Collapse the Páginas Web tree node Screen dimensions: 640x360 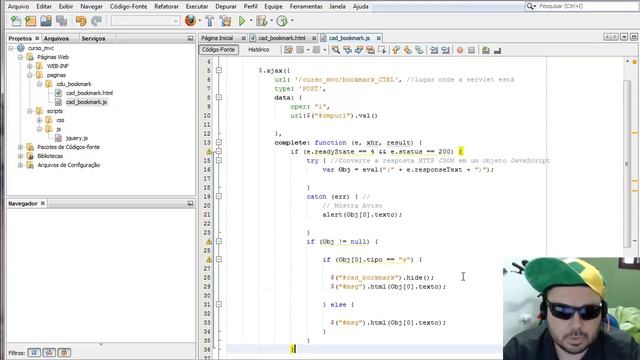tap(20, 57)
